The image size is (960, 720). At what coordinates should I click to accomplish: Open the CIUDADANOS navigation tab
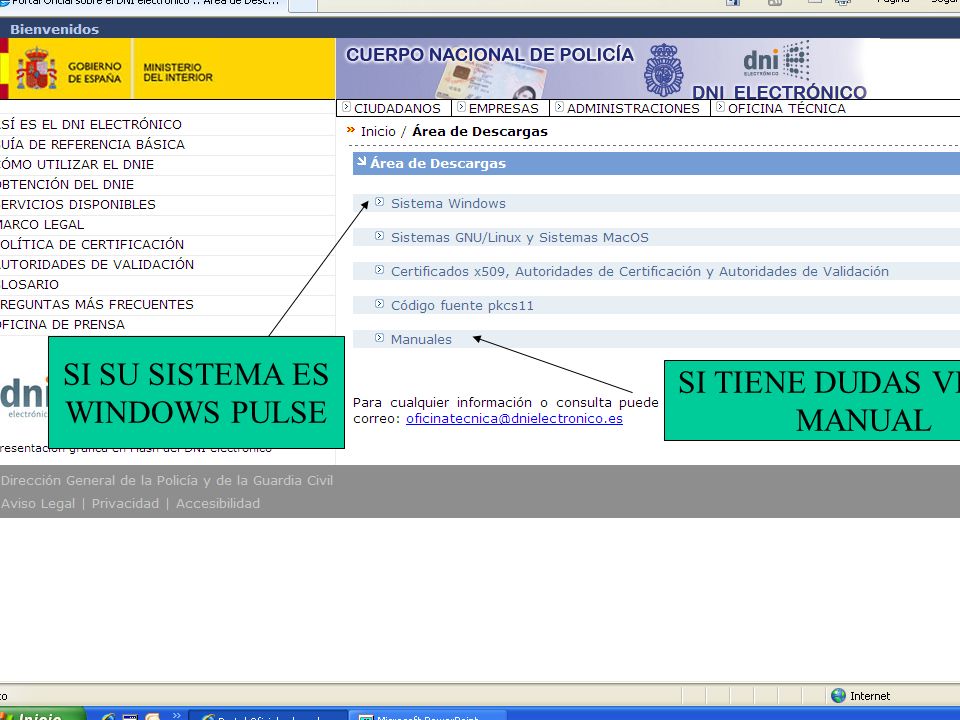(396, 108)
